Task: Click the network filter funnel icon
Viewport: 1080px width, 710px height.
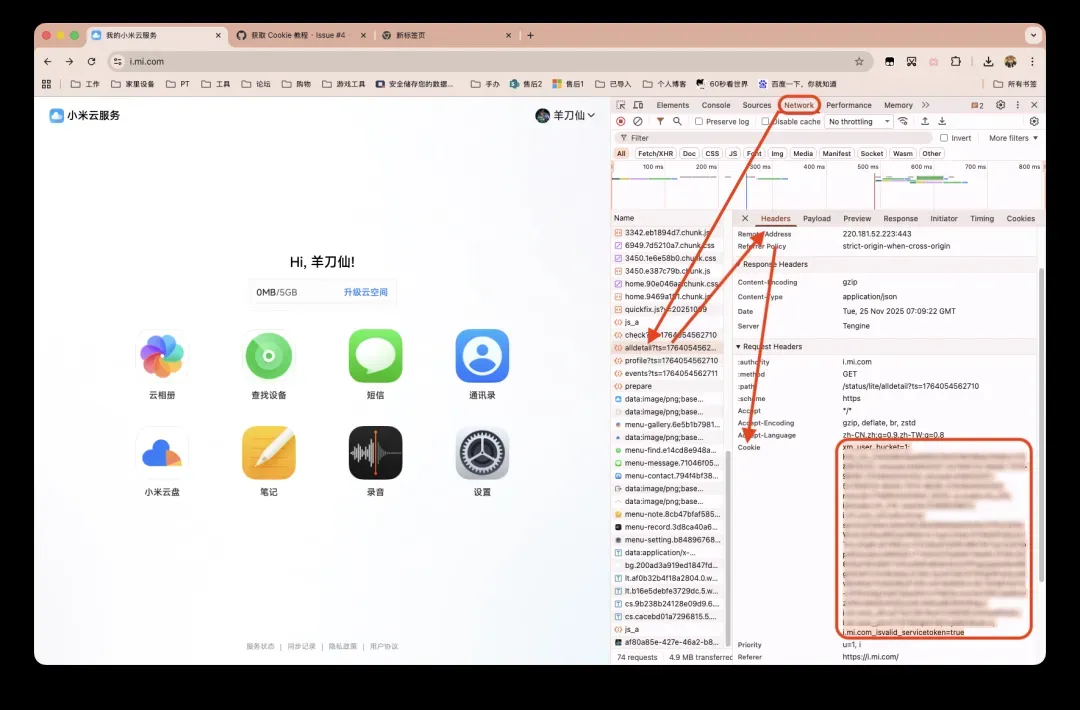Action: pyautogui.click(x=660, y=121)
